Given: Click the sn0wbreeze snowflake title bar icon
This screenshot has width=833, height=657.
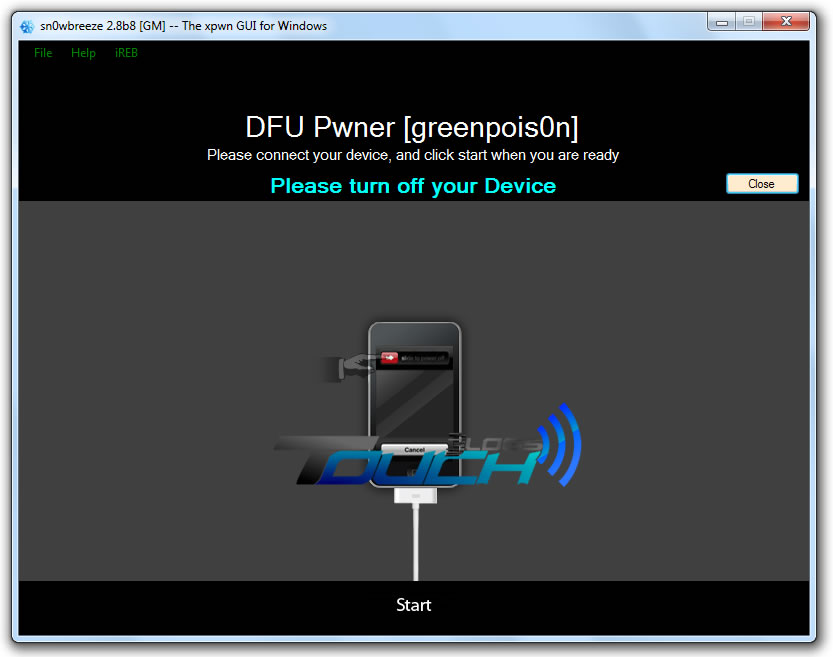Looking at the screenshot, I should click(x=27, y=26).
